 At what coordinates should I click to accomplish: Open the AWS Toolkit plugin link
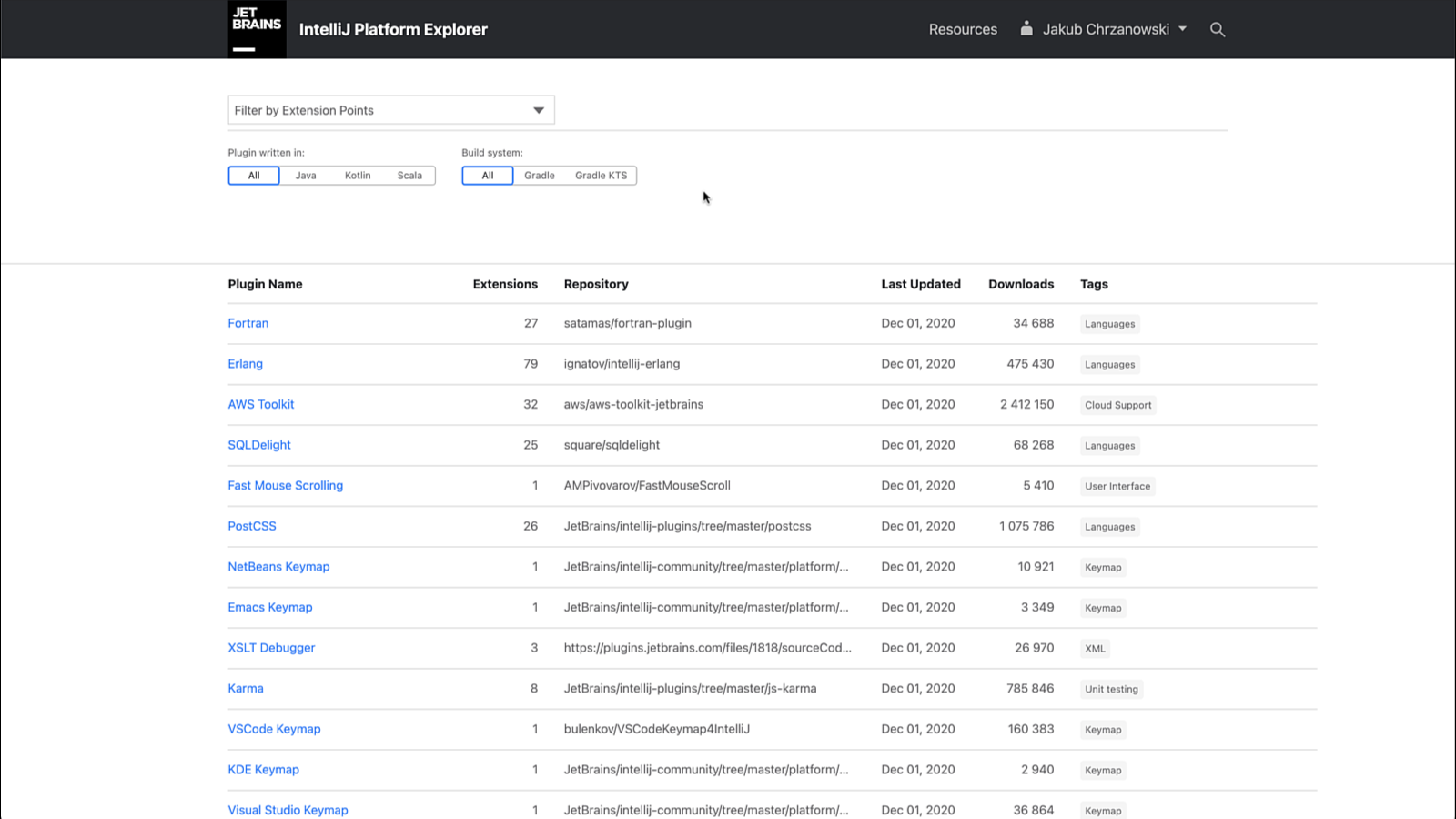(x=261, y=404)
